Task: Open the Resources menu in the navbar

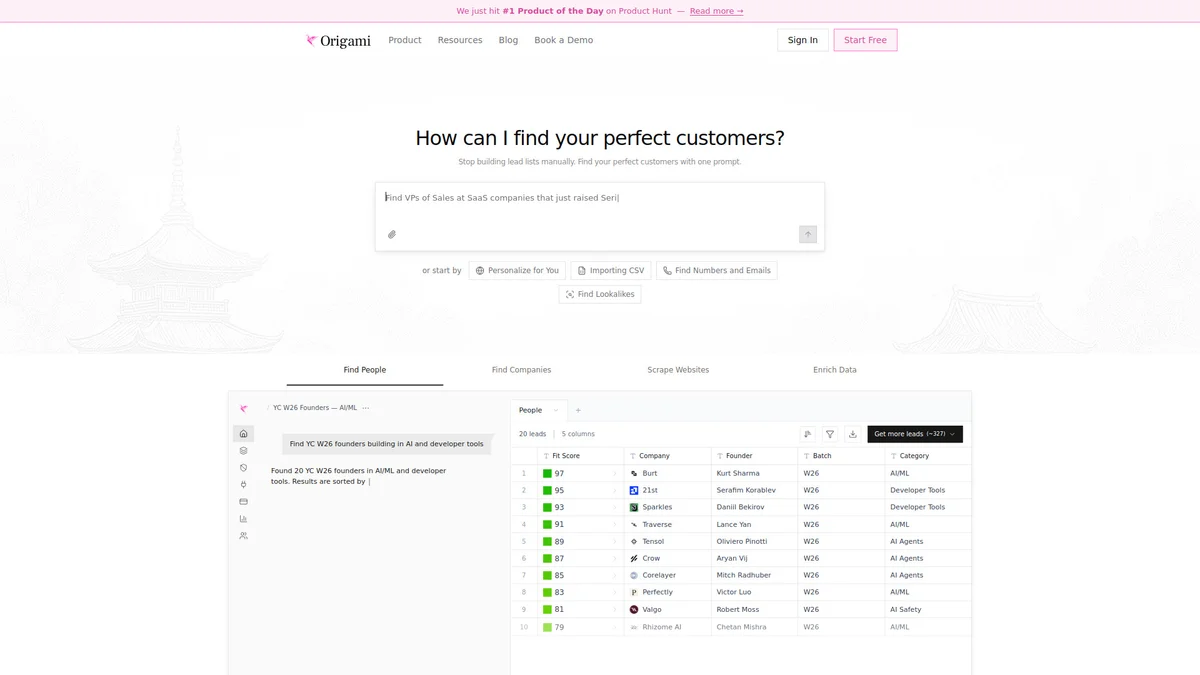Action: (x=460, y=40)
